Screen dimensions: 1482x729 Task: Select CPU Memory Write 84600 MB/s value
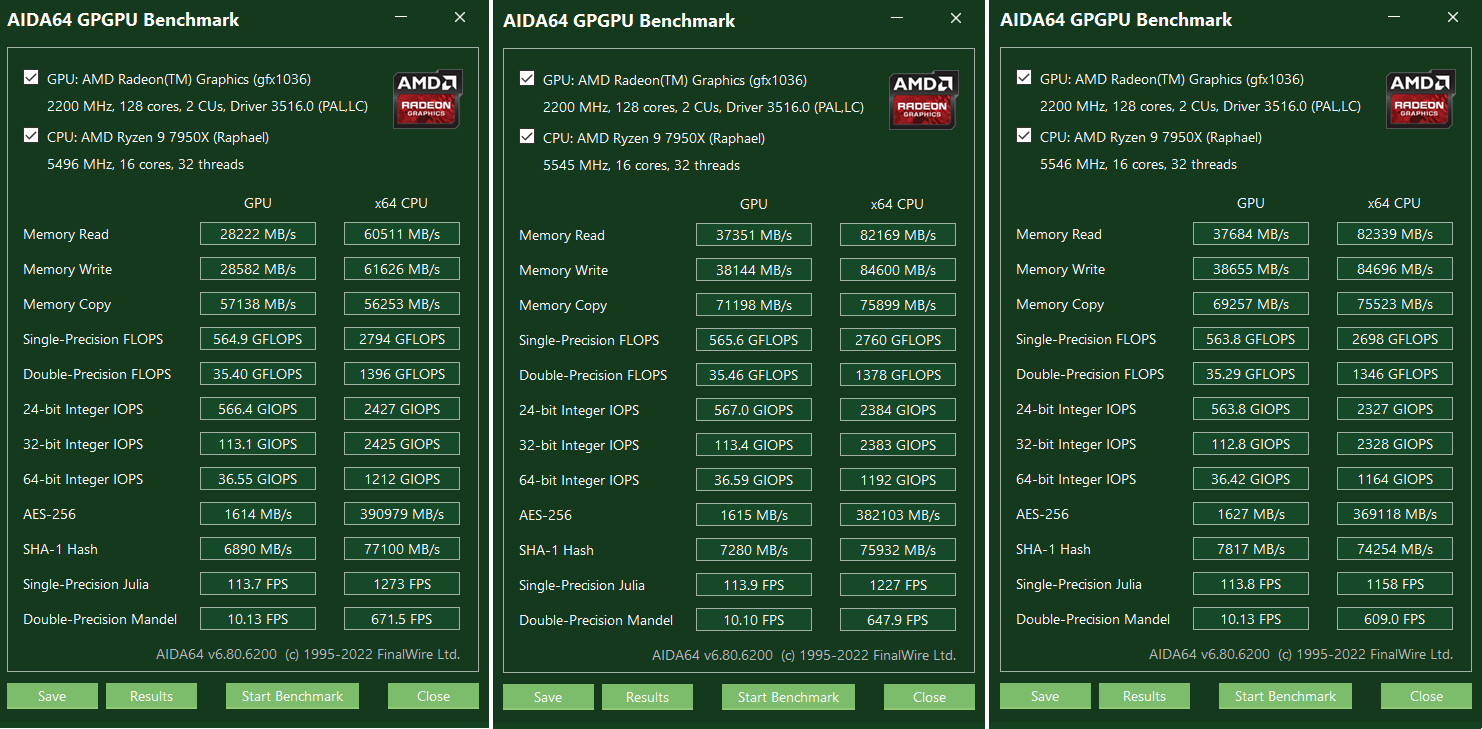coord(898,270)
